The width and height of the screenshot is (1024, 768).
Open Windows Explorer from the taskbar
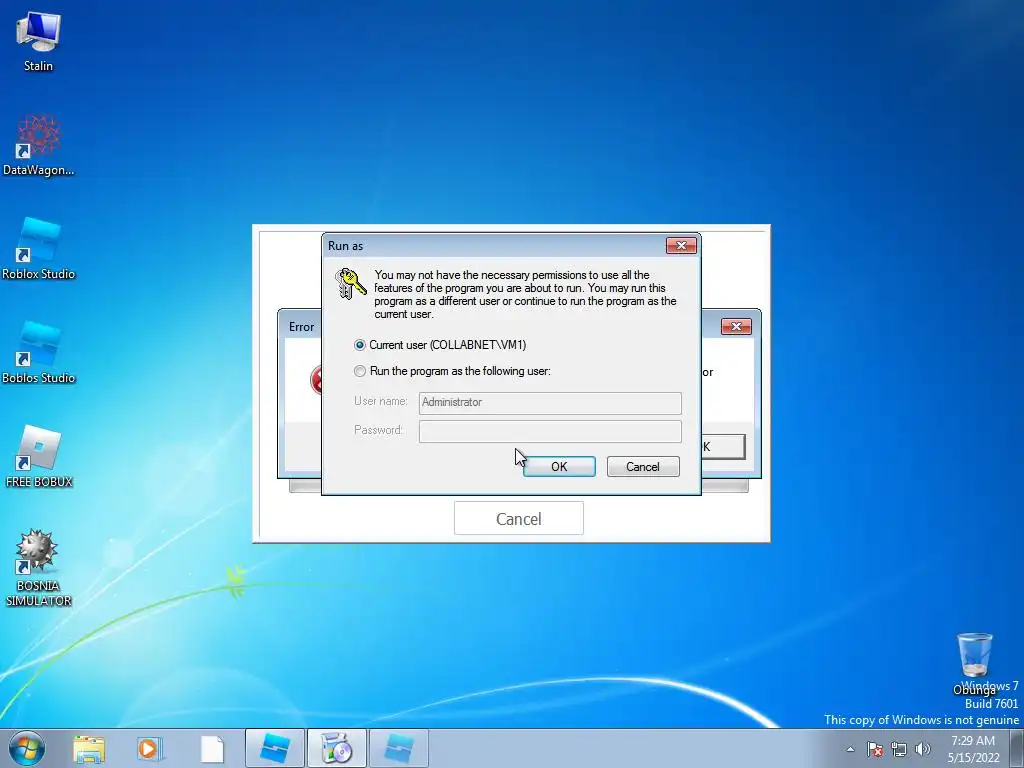89,749
